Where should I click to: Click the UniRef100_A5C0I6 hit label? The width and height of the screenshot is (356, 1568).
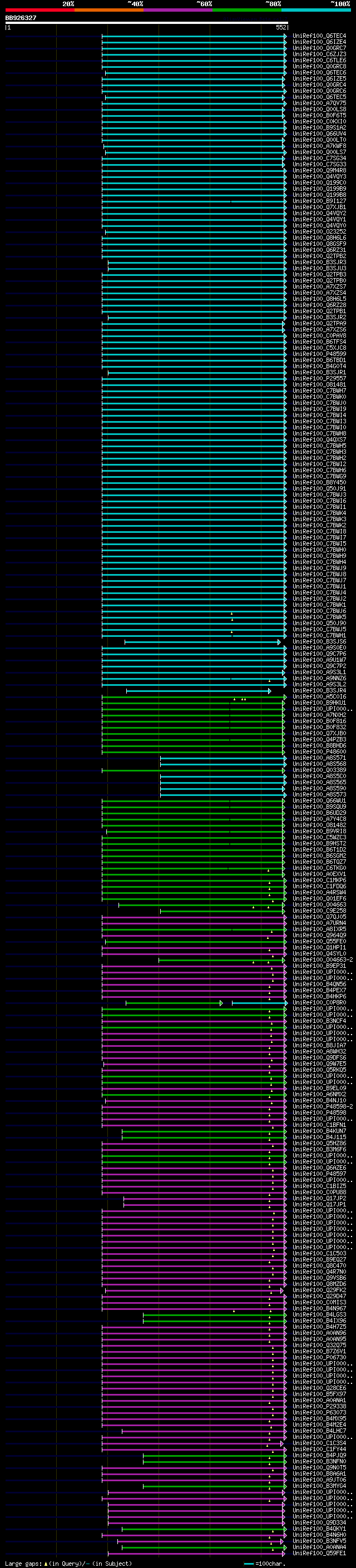point(319,697)
